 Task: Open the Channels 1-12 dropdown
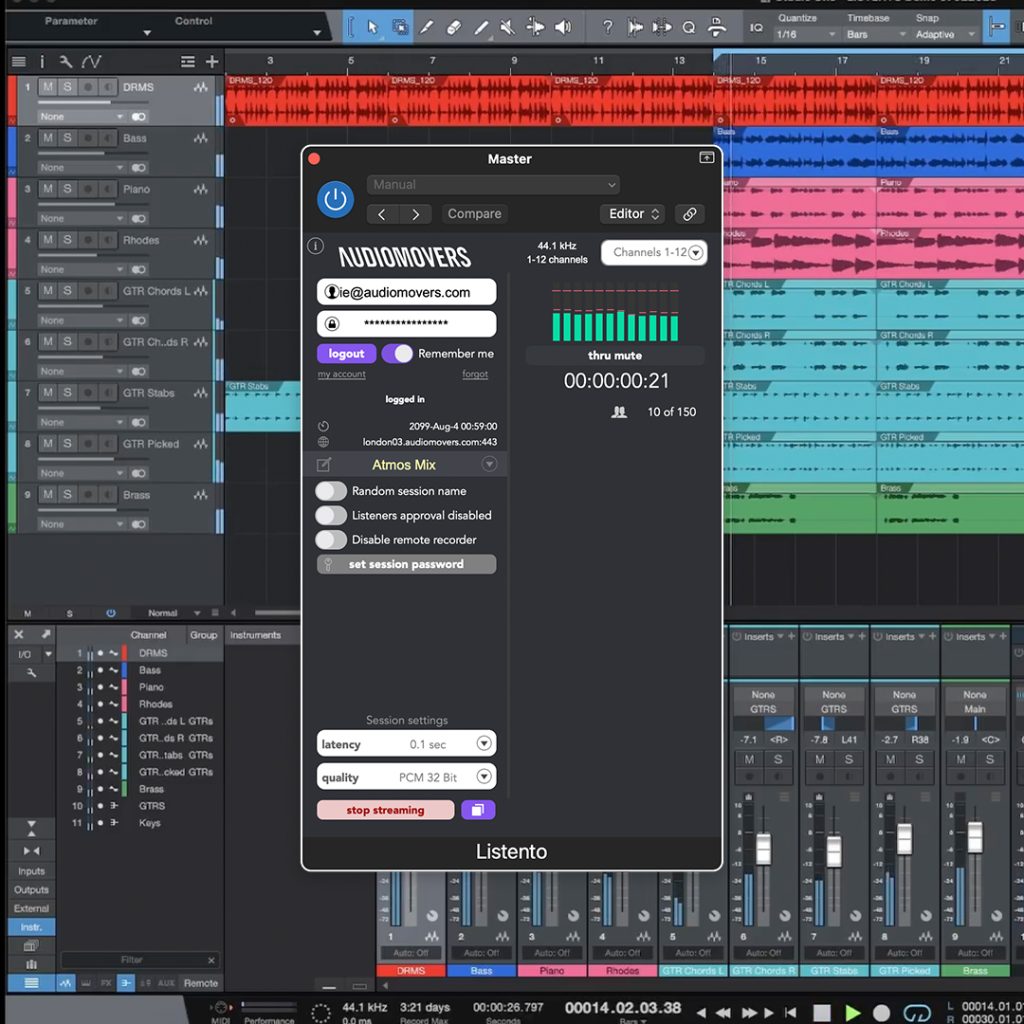(655, 252)
